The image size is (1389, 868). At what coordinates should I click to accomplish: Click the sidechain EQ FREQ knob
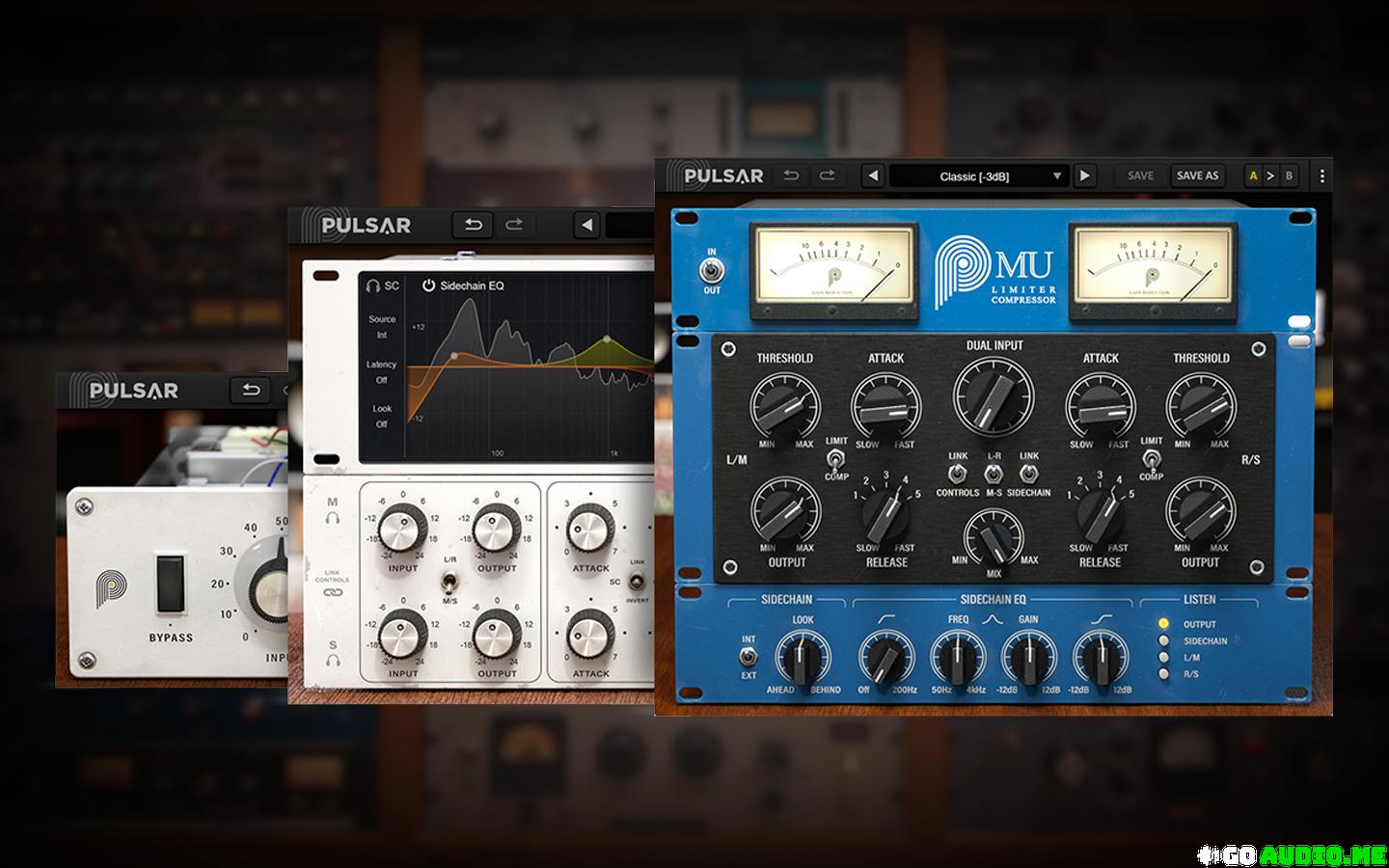point(957,659)
